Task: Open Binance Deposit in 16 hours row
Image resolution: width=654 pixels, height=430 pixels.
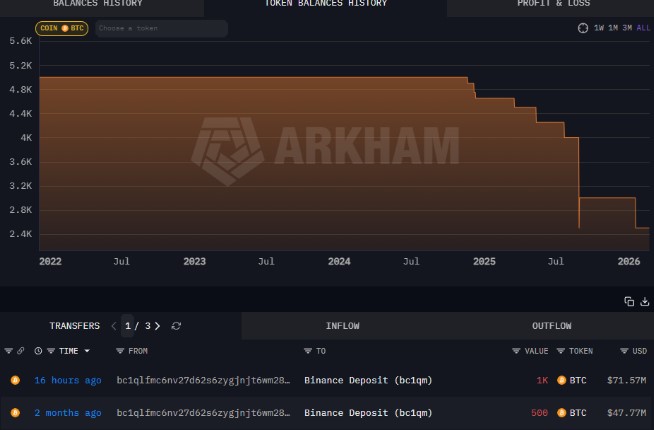Action: [368, 380]
